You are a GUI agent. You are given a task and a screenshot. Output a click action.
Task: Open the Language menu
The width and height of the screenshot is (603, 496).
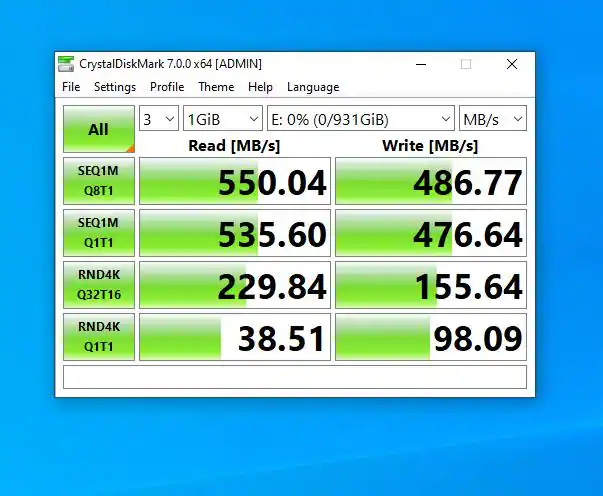point(313,87)
